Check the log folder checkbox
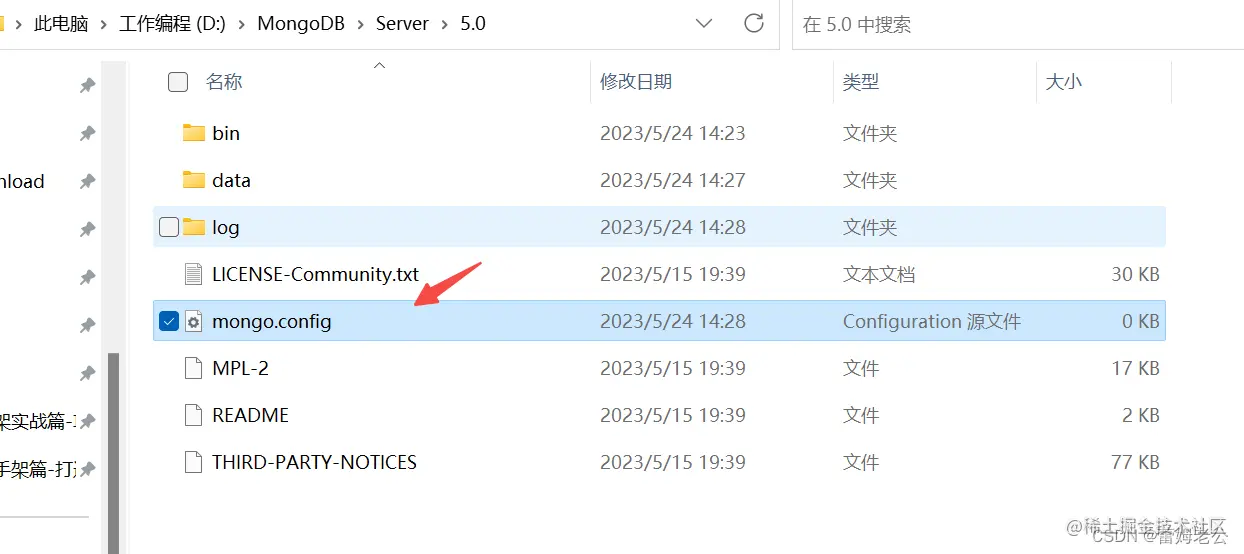1244x554 pixels. pyautogui.click(x=169, y=227)
